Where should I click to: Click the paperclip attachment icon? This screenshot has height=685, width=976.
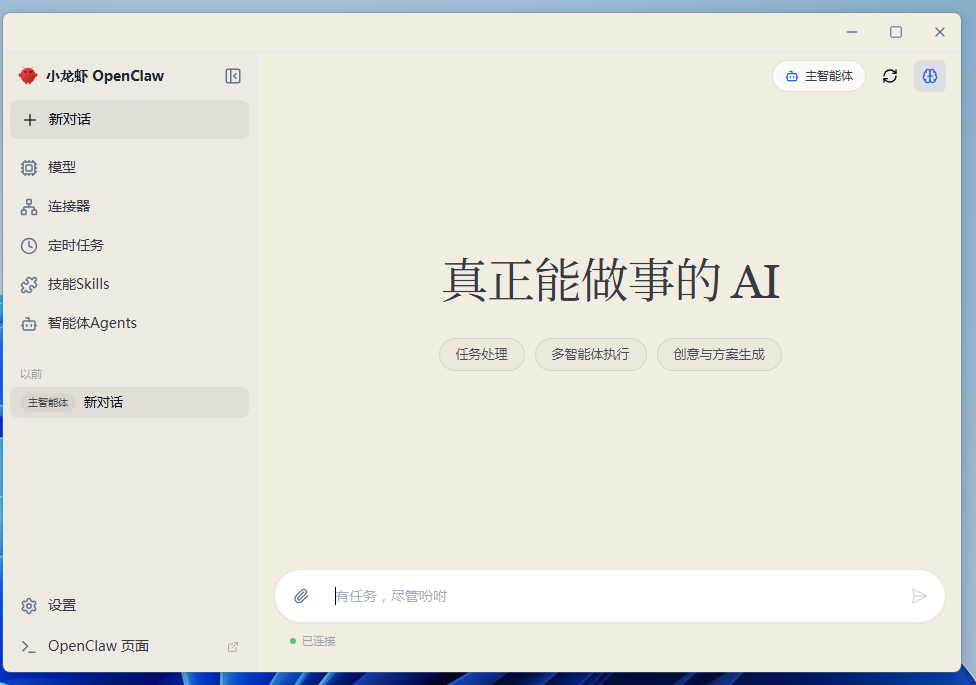point(301,596)
